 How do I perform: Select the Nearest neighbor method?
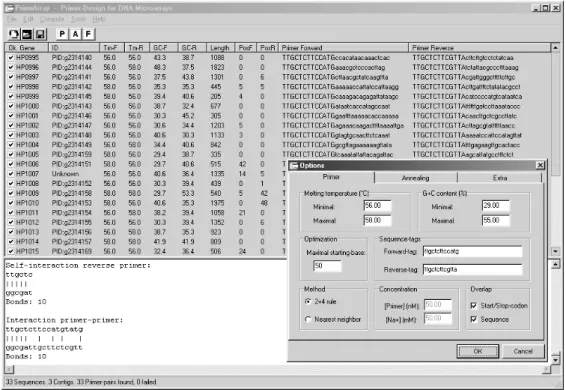coord(308,319)
